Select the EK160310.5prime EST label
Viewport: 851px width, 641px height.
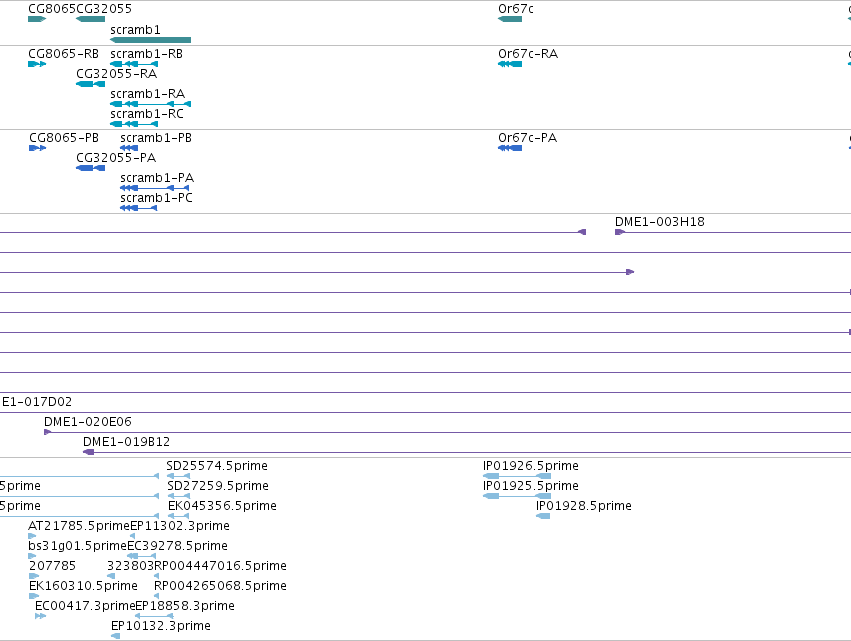(83, 586)
